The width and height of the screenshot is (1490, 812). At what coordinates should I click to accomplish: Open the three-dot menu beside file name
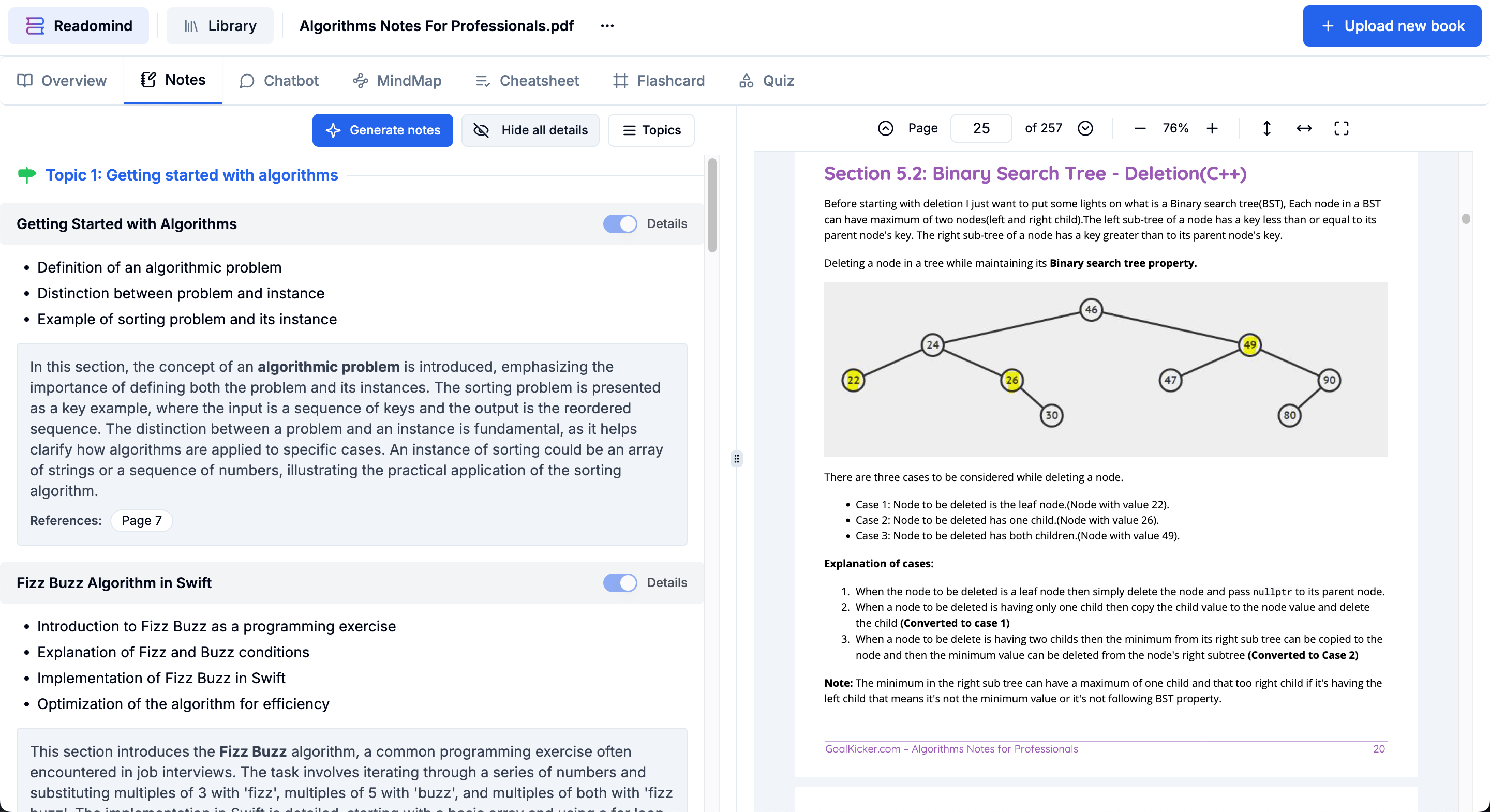(607, 26)
